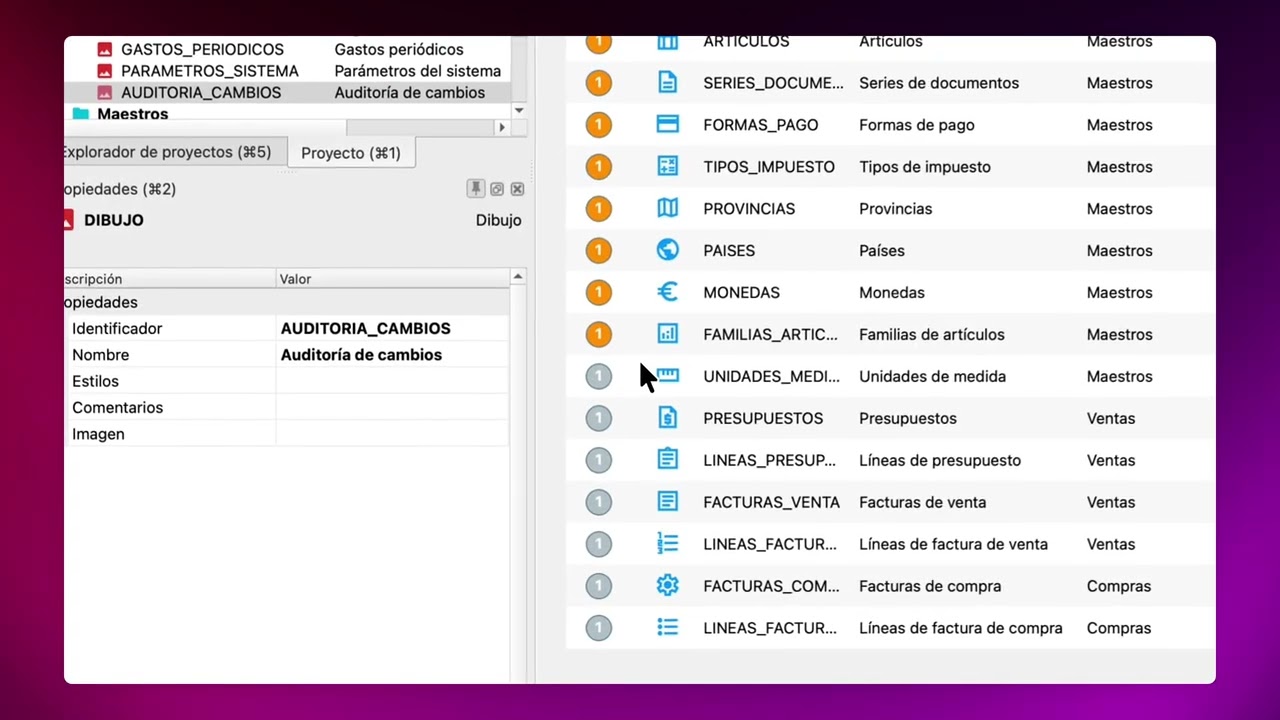Click the Líneas de factura de venta text
Screen dimensions: 1280x720
(x=954, y=545)
